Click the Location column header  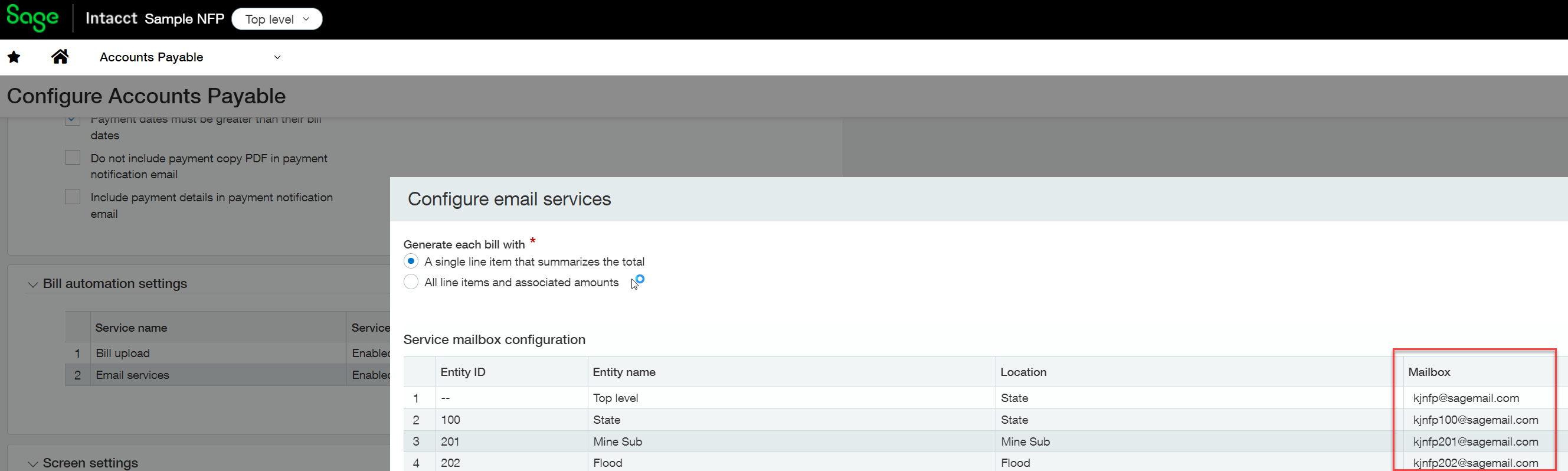[1023, 372]
